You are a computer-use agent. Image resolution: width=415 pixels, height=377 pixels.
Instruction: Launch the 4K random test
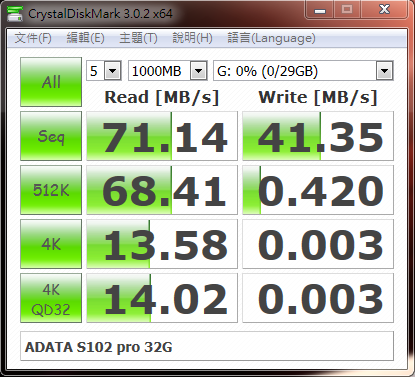tap(51, 244)
